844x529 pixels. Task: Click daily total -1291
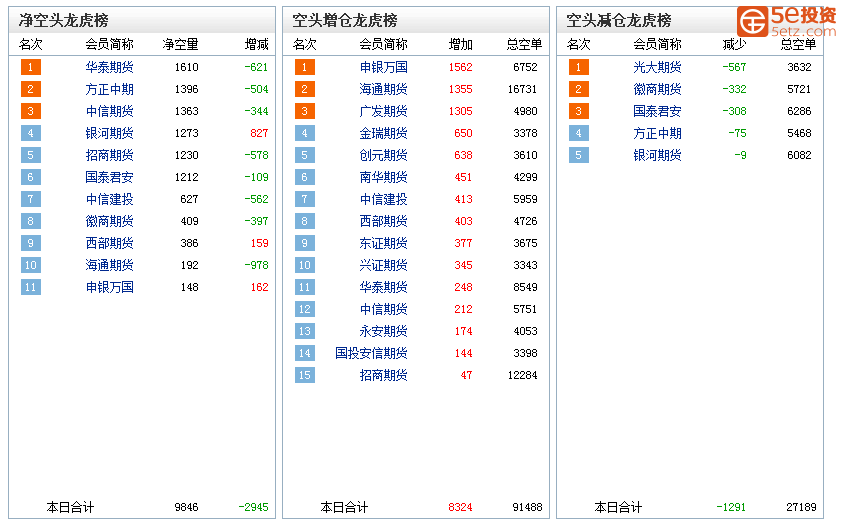(732, 507)
